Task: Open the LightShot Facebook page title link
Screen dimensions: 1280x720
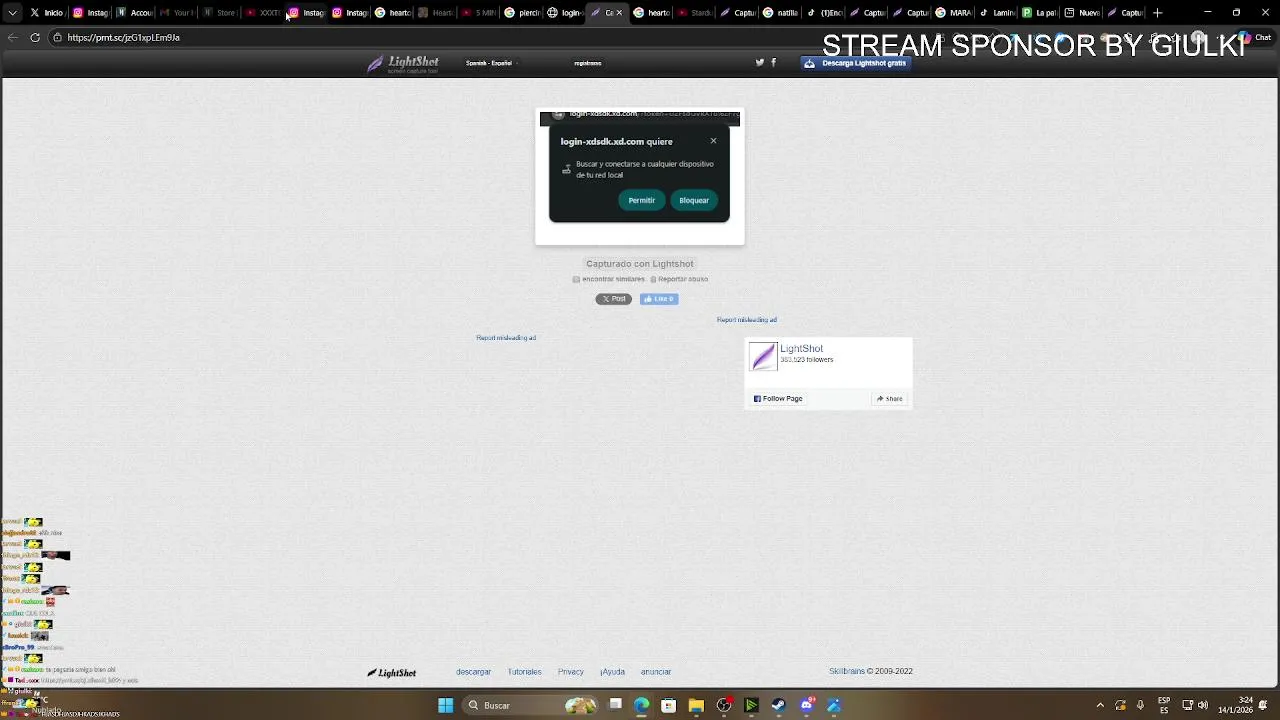Action: 802,348
